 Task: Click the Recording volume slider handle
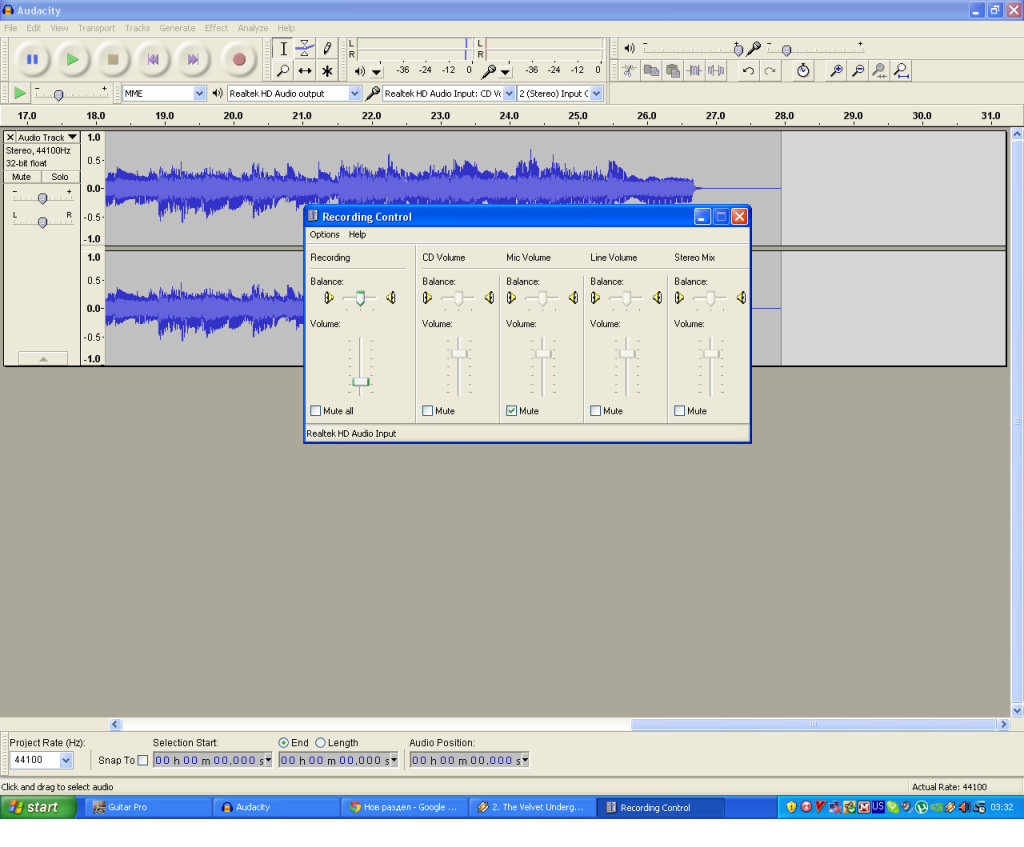point(361,382)
